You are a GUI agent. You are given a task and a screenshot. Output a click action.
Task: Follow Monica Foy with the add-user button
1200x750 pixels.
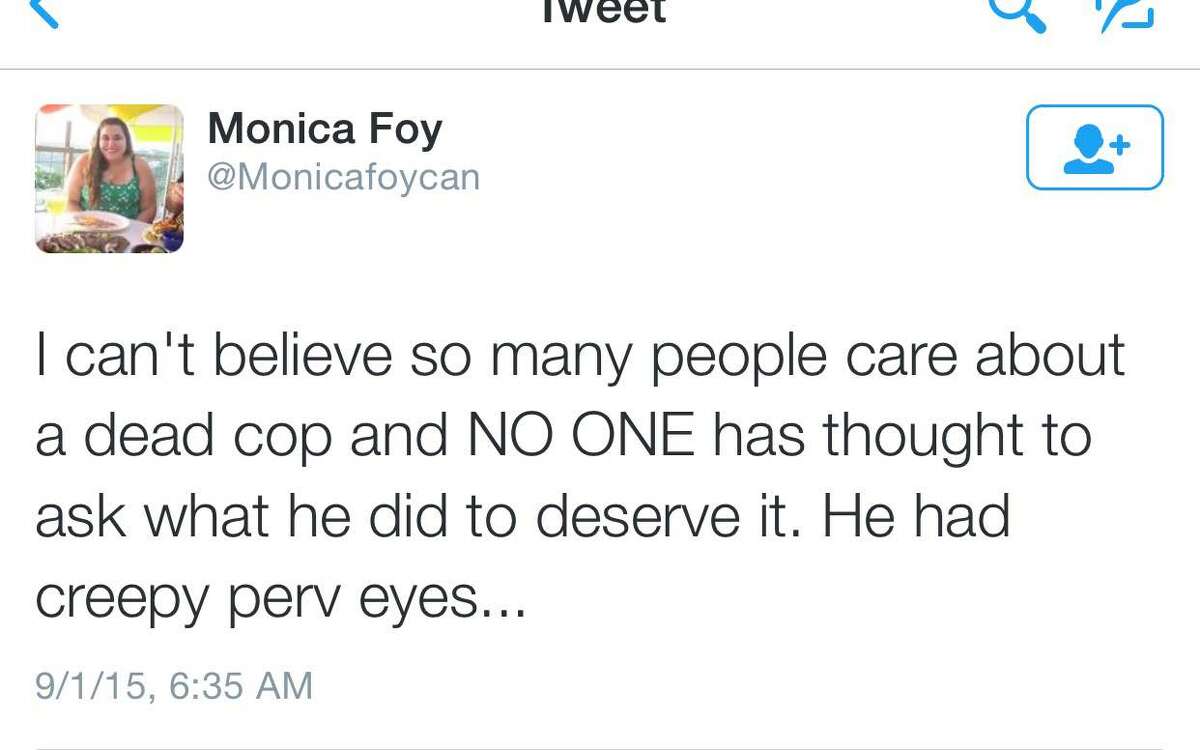1094,147
